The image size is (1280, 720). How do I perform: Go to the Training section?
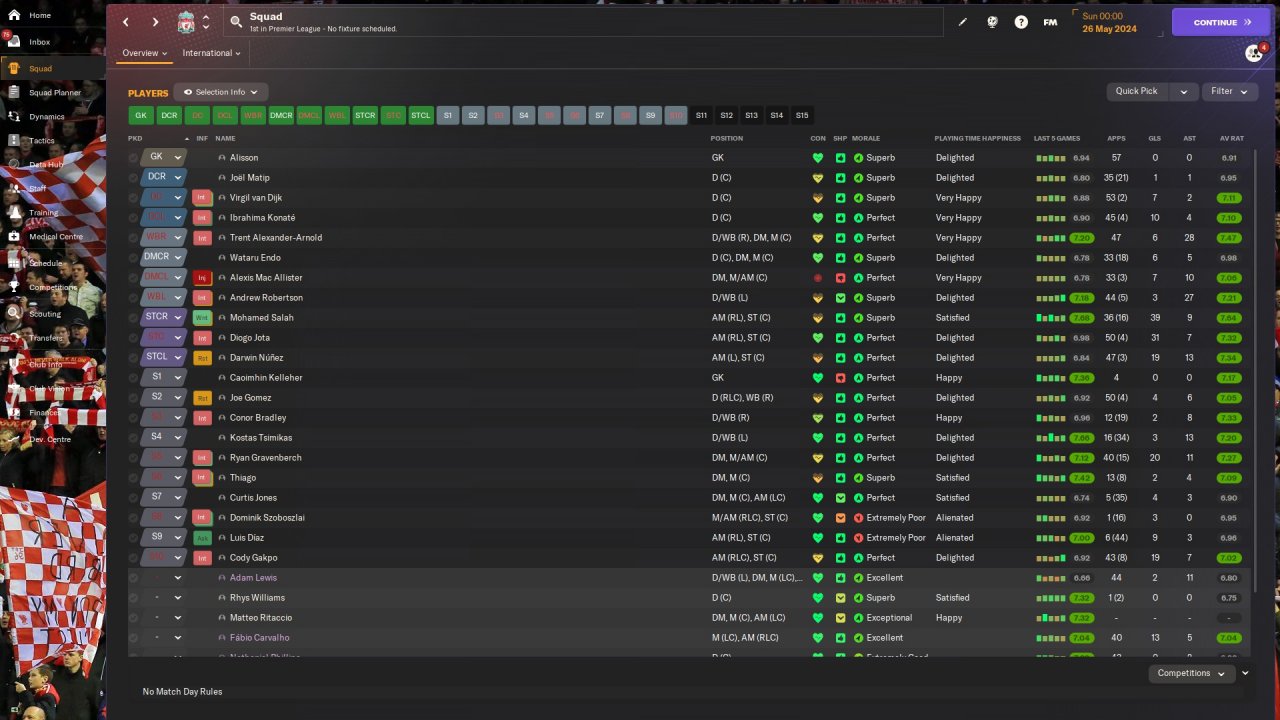43,213
